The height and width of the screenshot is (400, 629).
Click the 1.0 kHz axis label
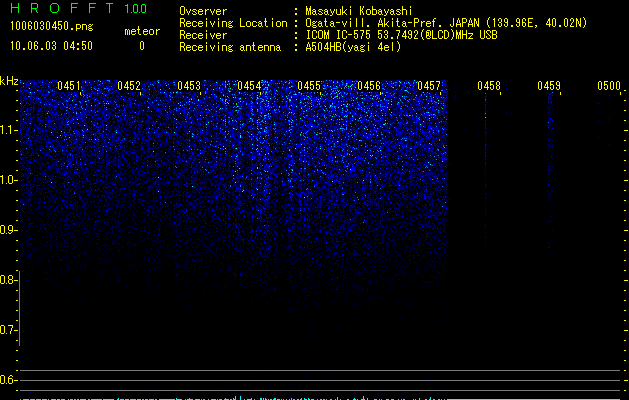click(8, 180)
